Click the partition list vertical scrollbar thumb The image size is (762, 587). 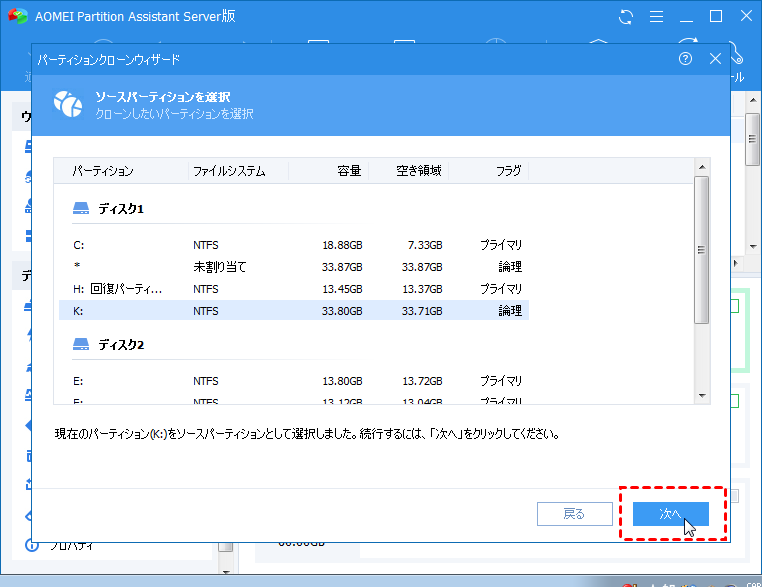tap(701, 250)
